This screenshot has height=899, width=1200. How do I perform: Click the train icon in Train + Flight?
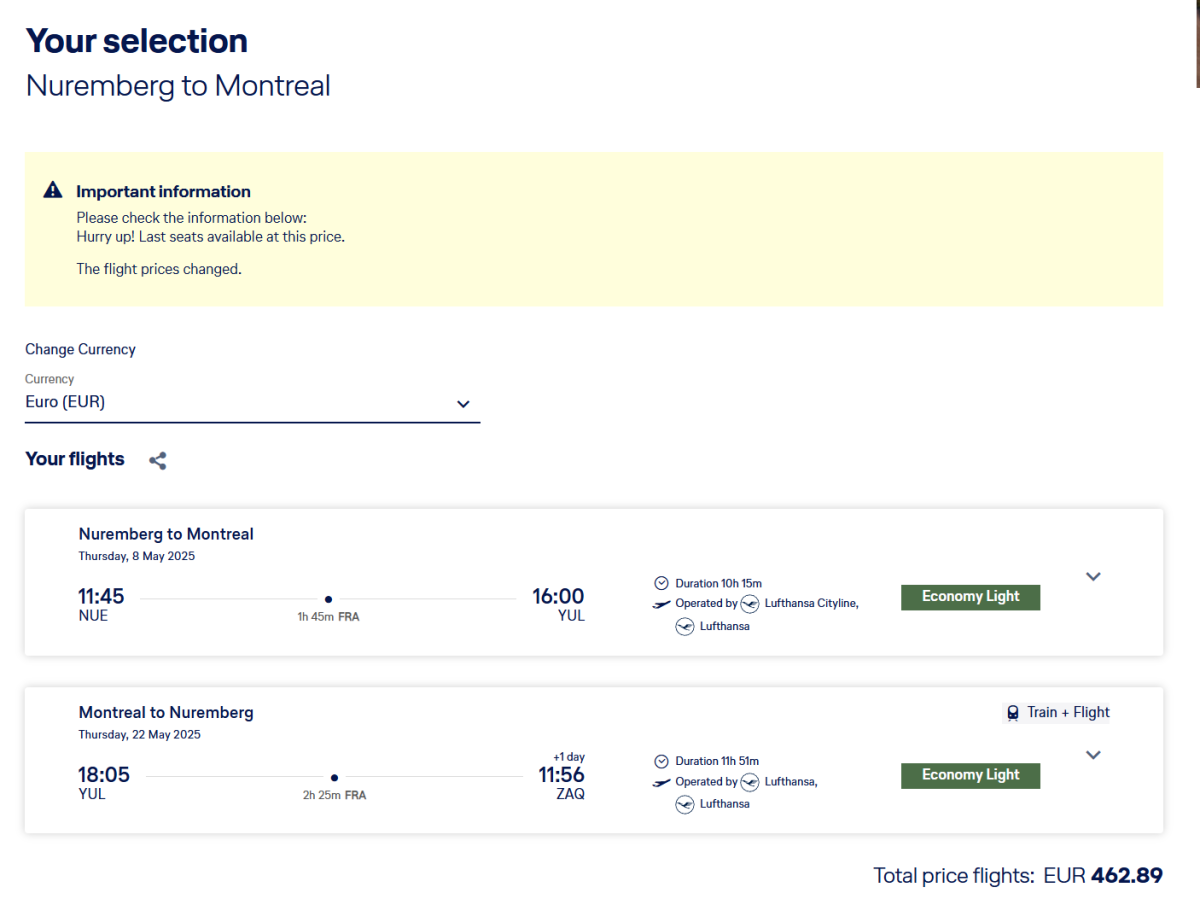1013,713
